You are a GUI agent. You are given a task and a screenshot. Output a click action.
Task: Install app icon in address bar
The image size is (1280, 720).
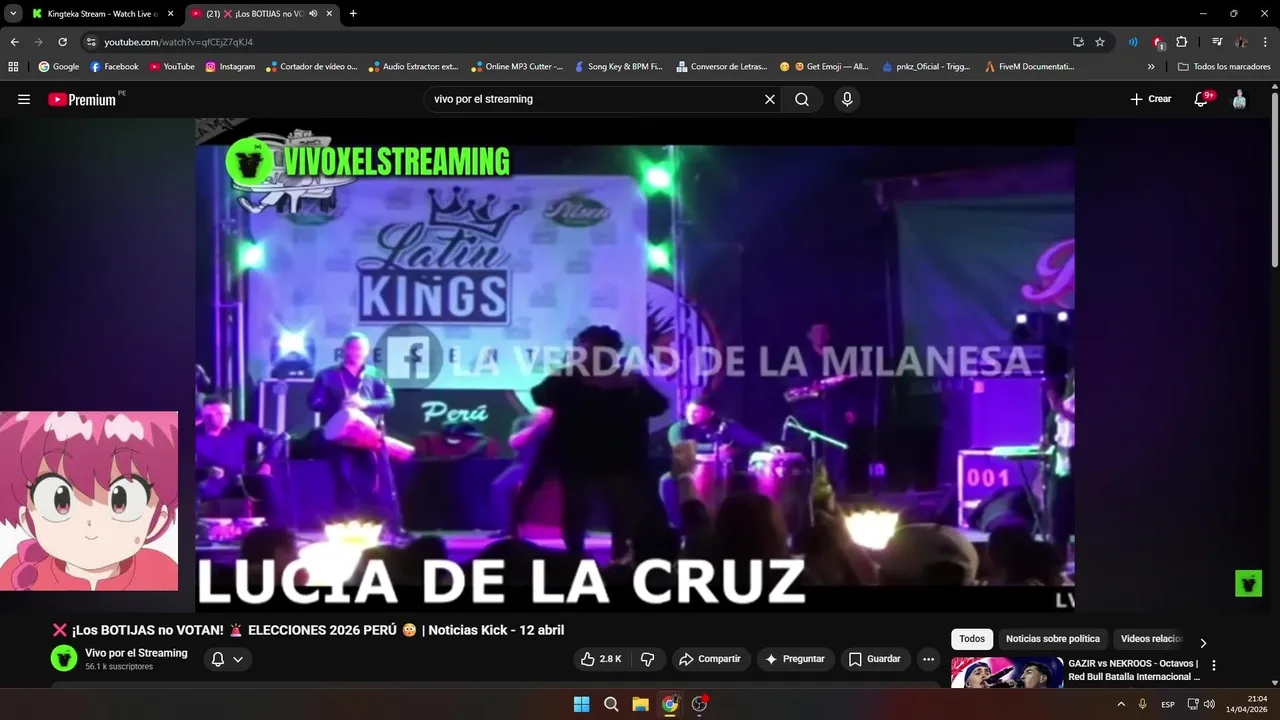click(x=1078, y=42)
